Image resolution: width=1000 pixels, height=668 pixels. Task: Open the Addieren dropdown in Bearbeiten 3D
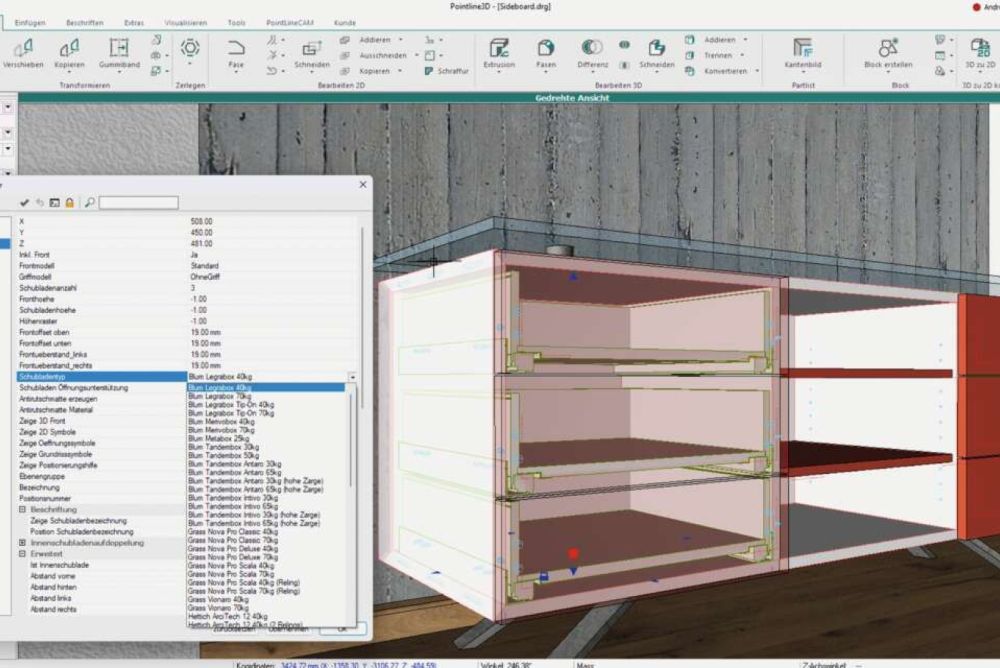pyautogui.click(x=743, y=40)
